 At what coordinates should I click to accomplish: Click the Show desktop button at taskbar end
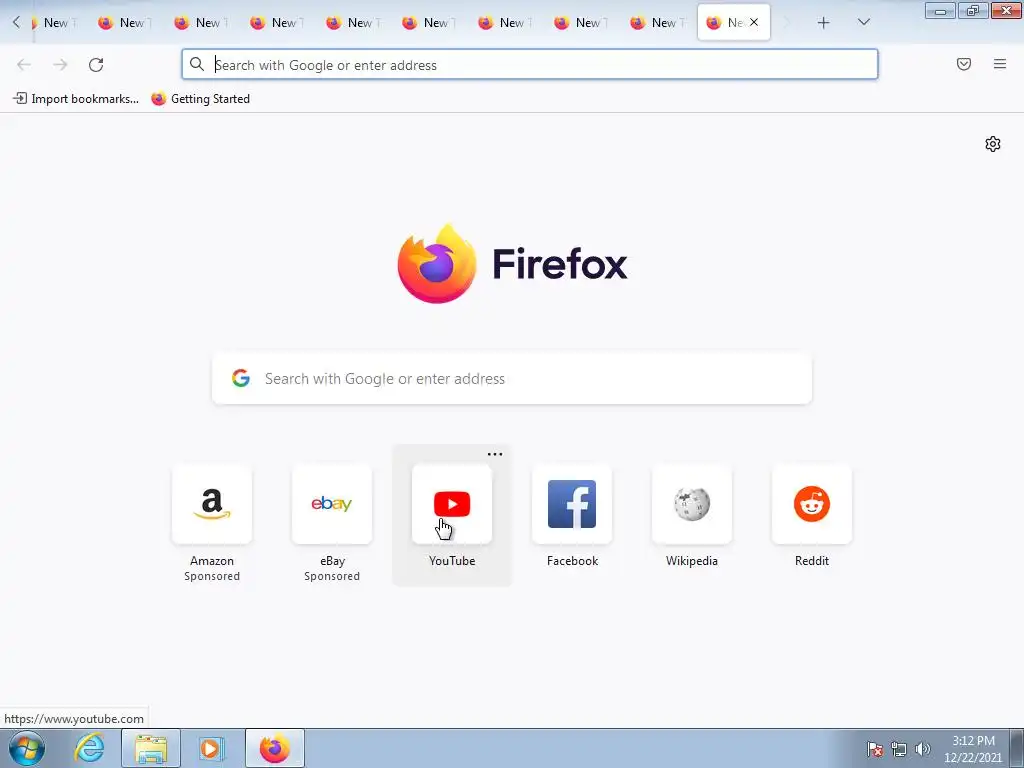coord(1017,748)
